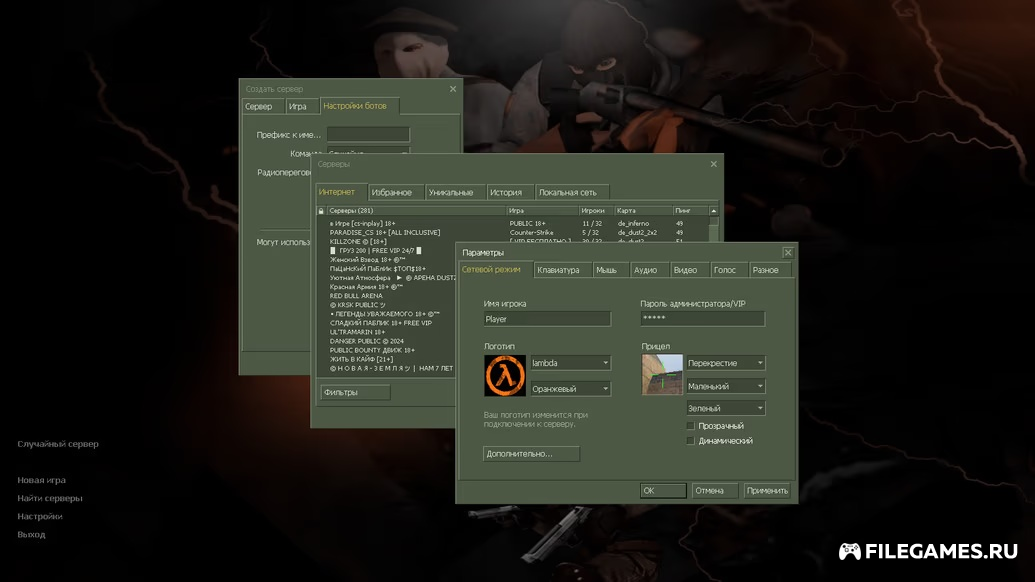Enable the Прозрачный crosshair checkbox
This screenshot has width=1035, height=582.
tap(690, 426)
